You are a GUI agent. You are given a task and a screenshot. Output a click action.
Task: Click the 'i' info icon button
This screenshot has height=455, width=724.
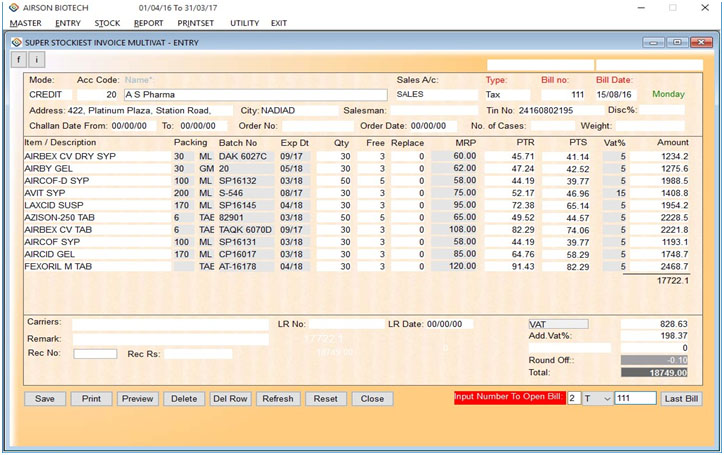click(x=35, y=60)
